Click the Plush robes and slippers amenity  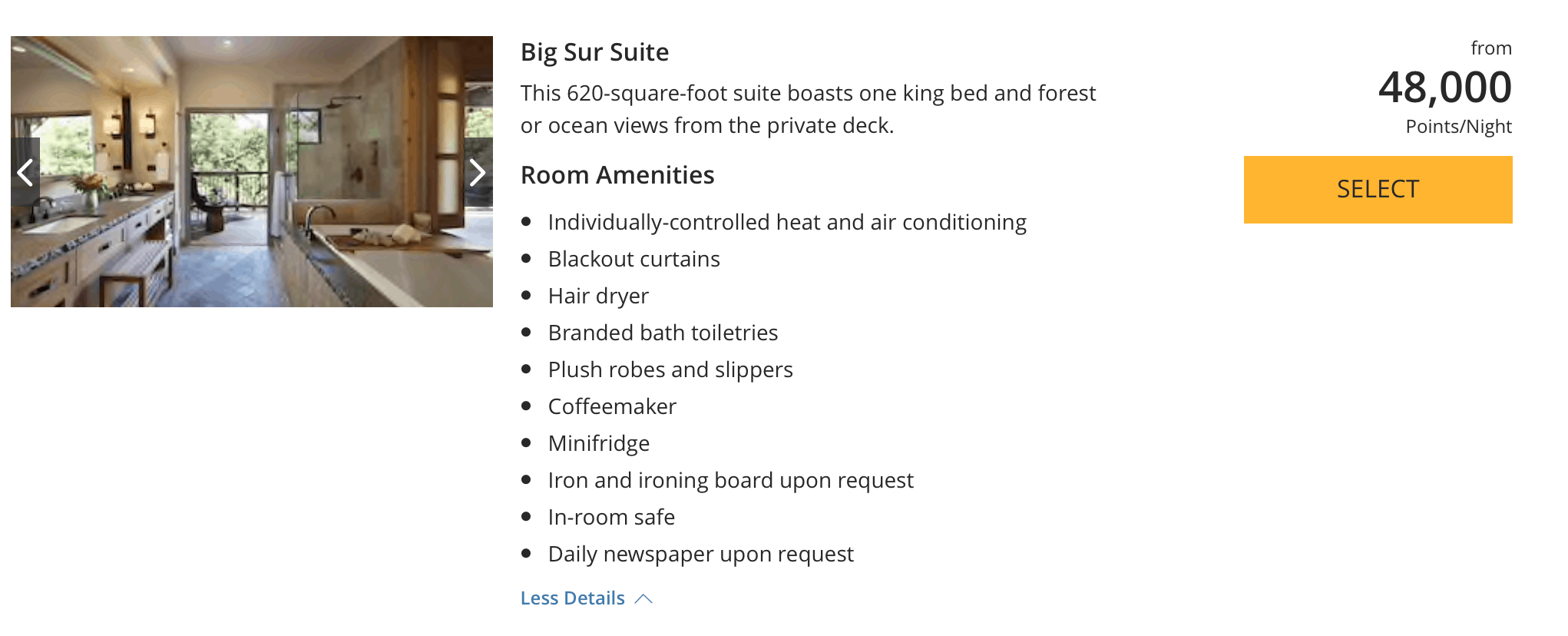point(670,369)
